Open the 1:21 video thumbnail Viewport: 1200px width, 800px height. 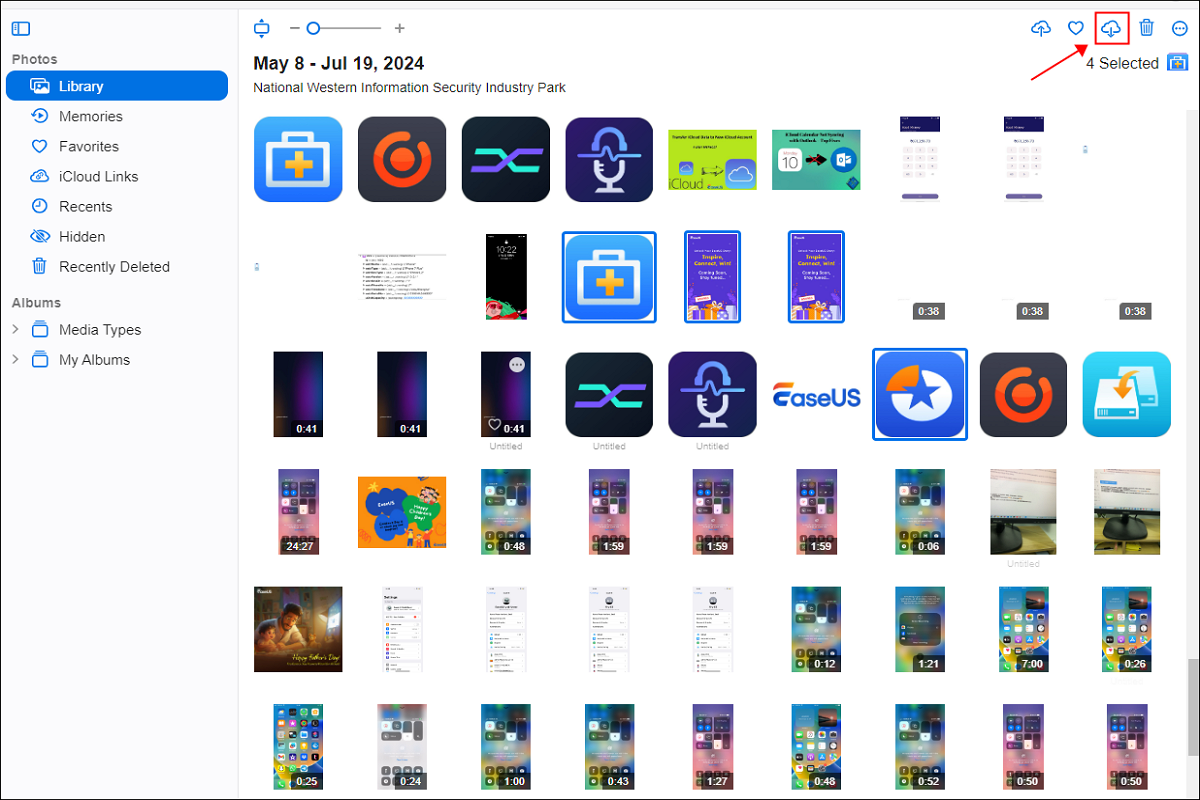pyautogui.click(x=920, y=629)
